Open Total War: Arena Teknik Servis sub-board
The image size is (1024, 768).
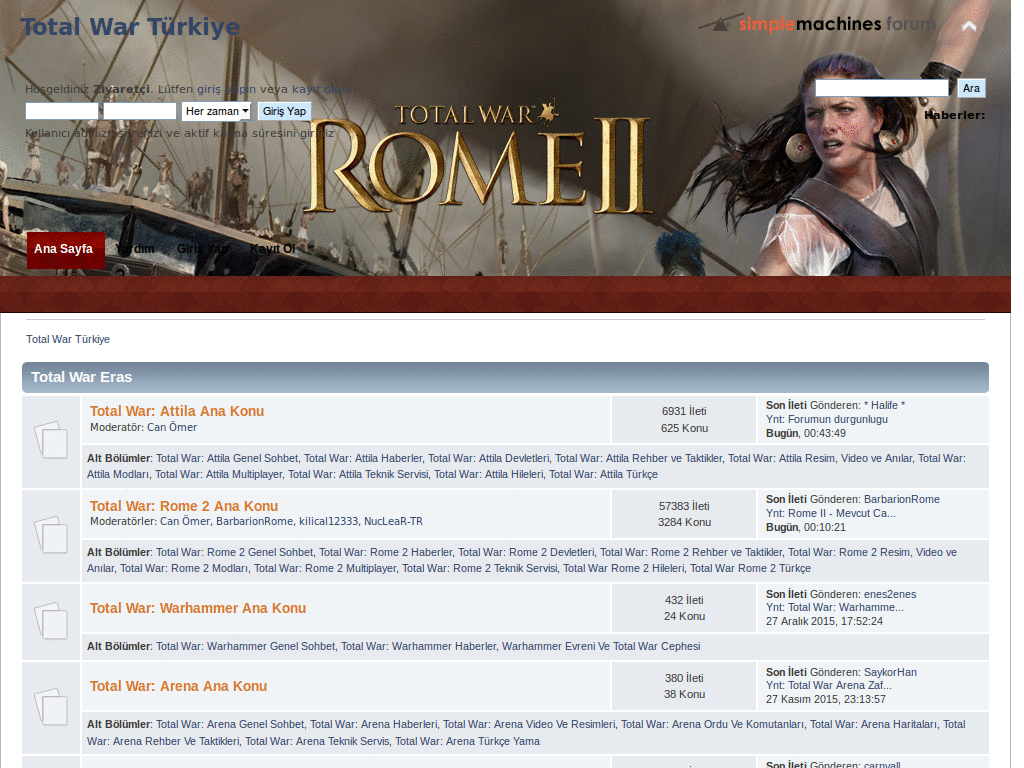click(x=317, y=741)
